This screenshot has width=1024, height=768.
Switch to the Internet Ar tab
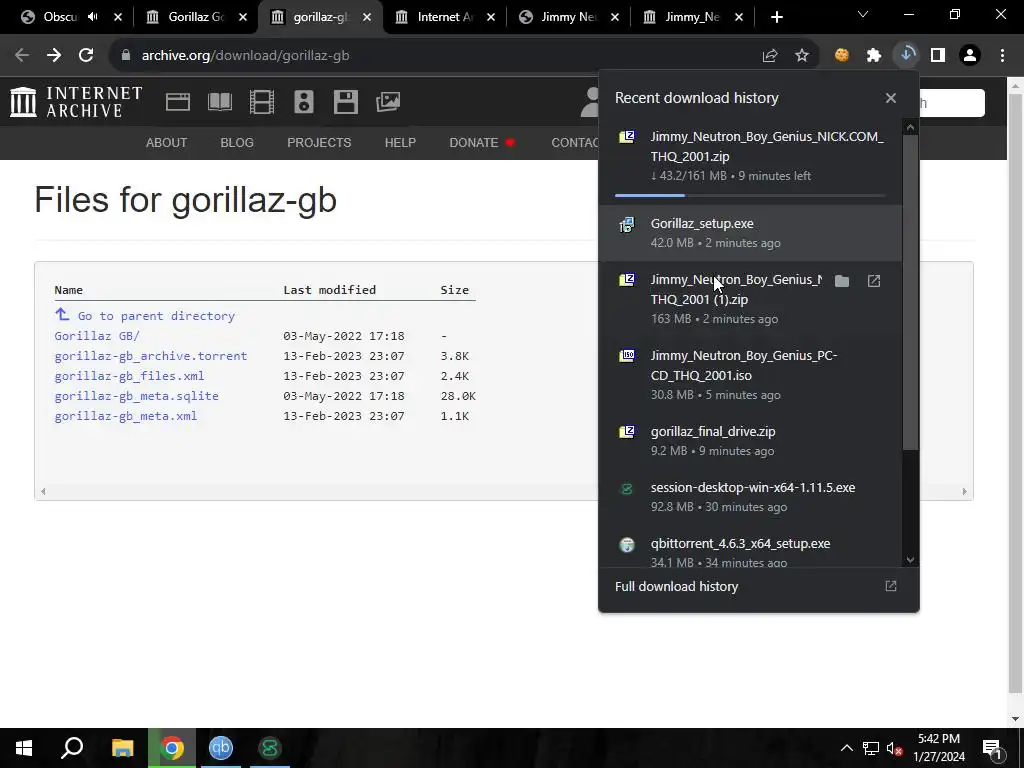point(445,17)
